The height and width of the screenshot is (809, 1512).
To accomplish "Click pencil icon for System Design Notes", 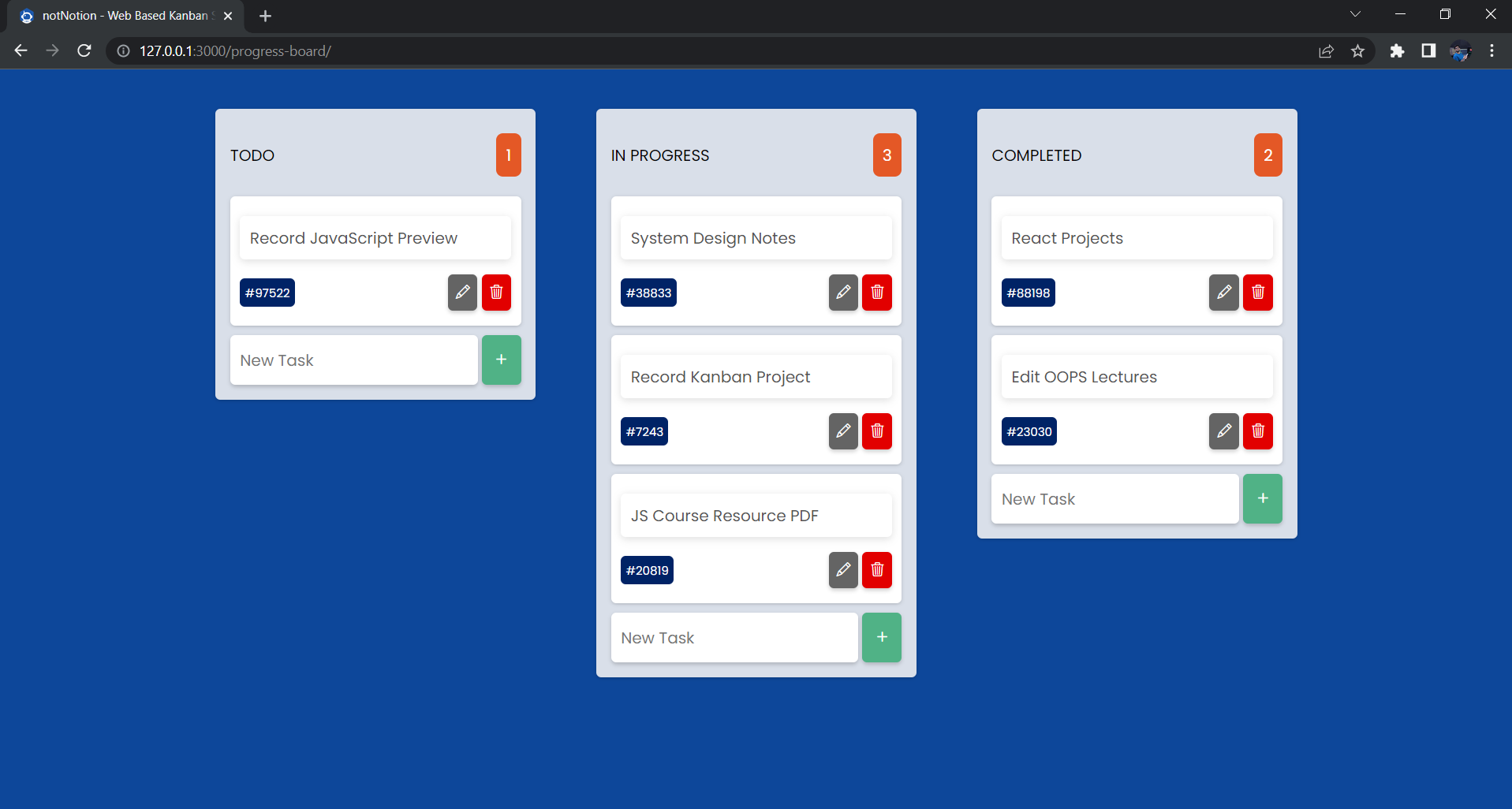I will (843, 293).
